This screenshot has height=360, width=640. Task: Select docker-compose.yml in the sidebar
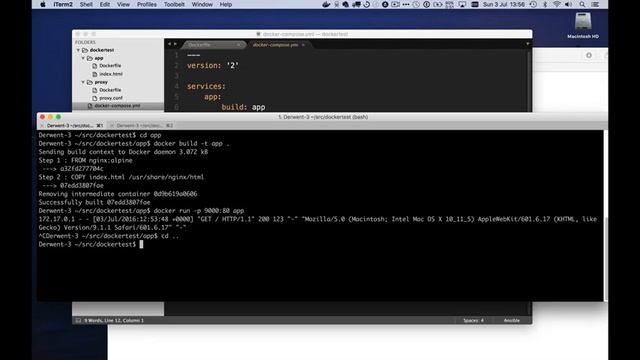[x=118, y=106]
